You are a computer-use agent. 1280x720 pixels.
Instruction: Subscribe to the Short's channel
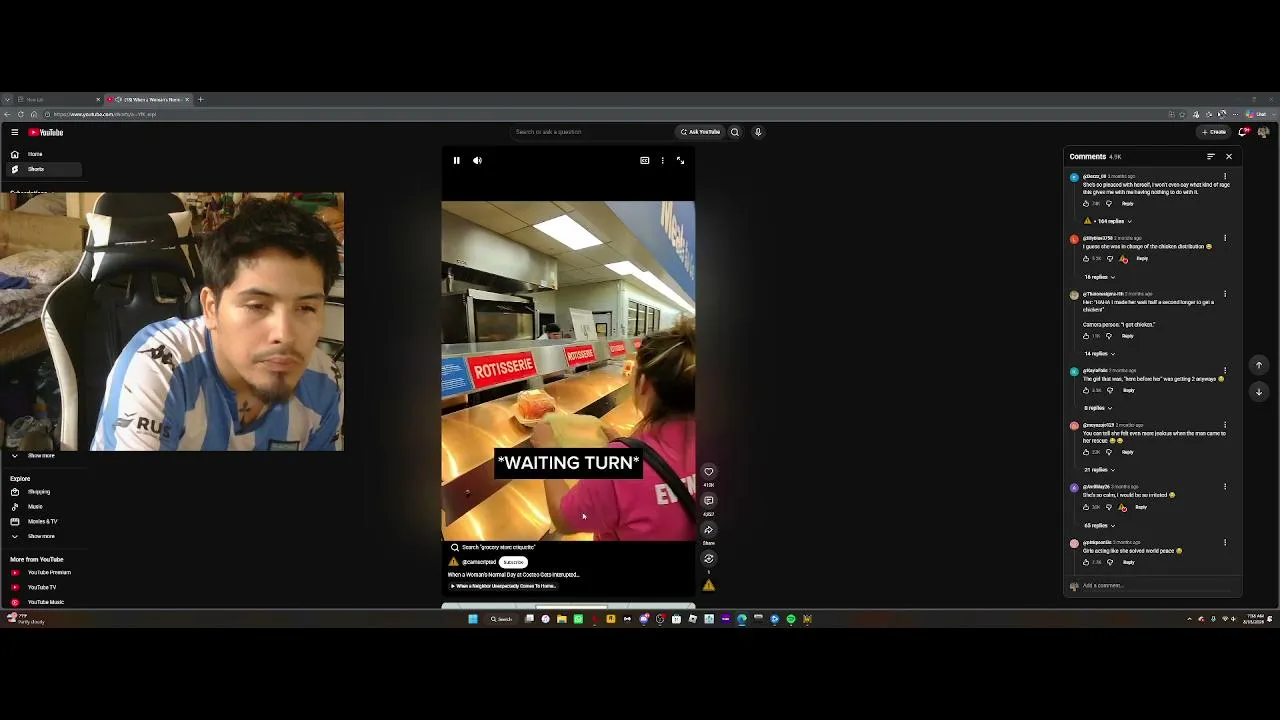(x=513, y=562)
